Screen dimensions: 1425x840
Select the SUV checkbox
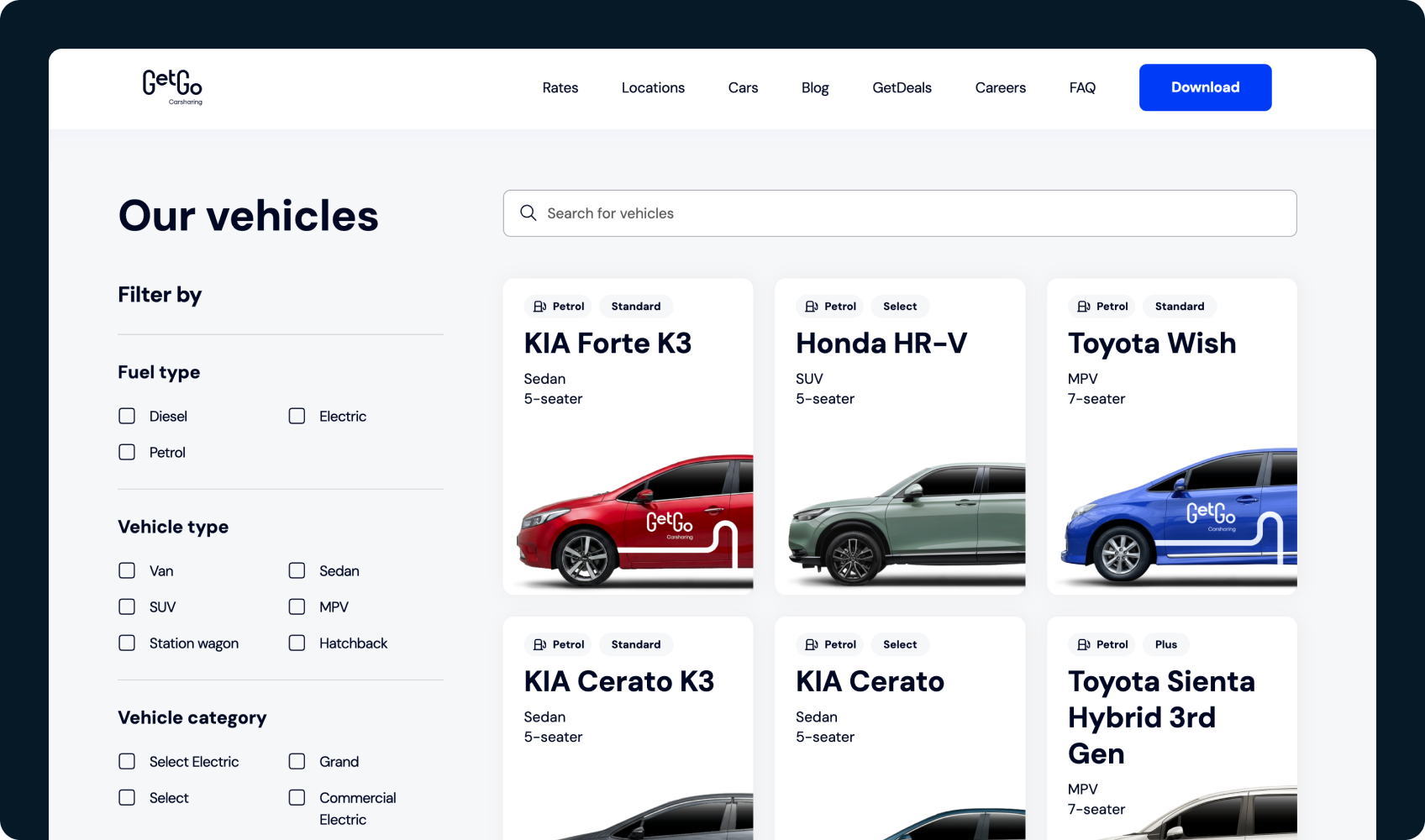pos(127,606)
